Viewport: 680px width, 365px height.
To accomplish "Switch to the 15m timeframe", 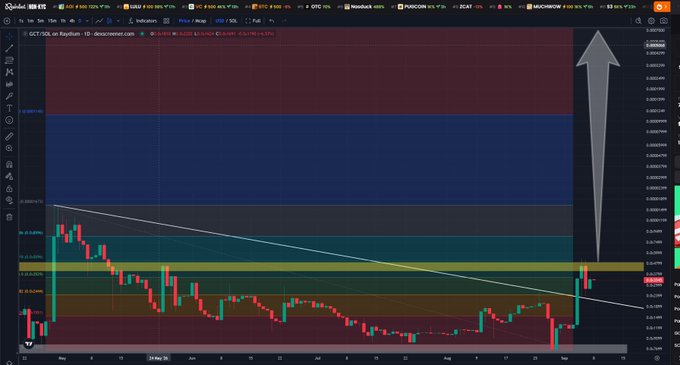I will point(52,21).
